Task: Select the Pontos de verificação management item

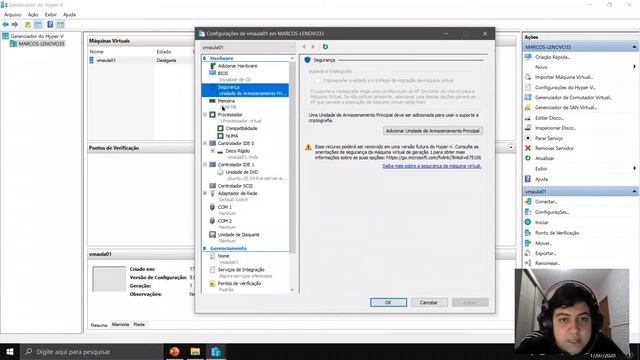Action: 239,283
